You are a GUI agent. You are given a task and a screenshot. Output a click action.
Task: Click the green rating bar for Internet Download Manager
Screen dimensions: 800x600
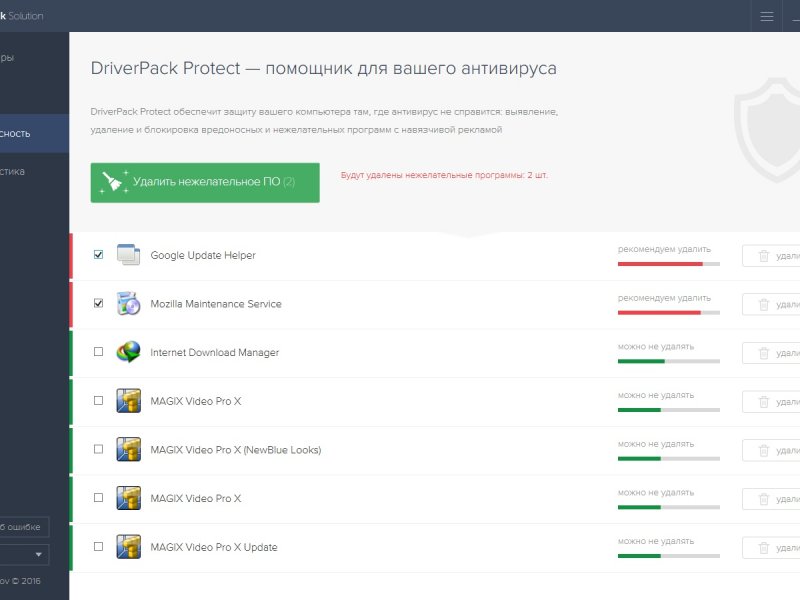(668, 361)
